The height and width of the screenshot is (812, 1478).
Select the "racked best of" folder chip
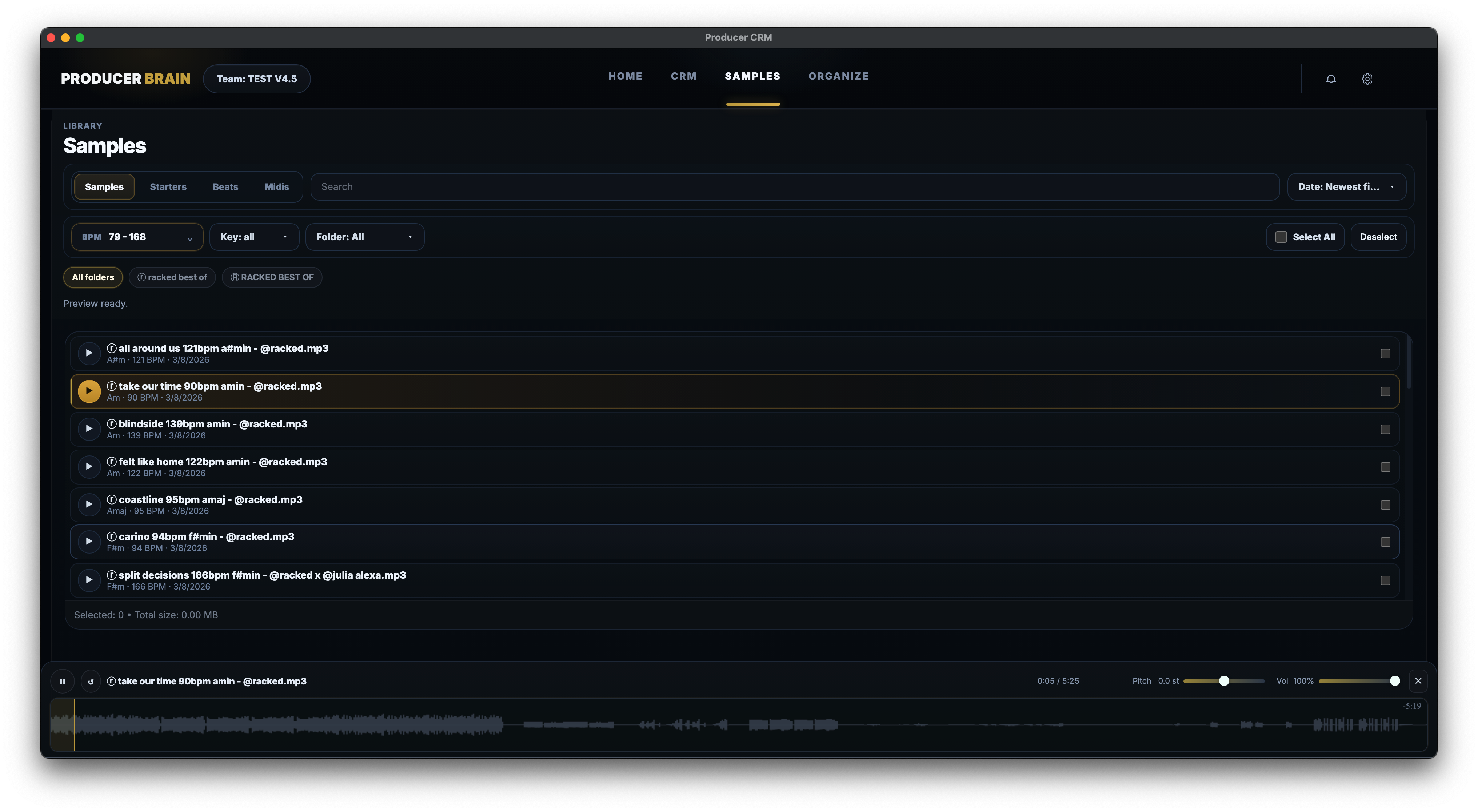[172, 277]
